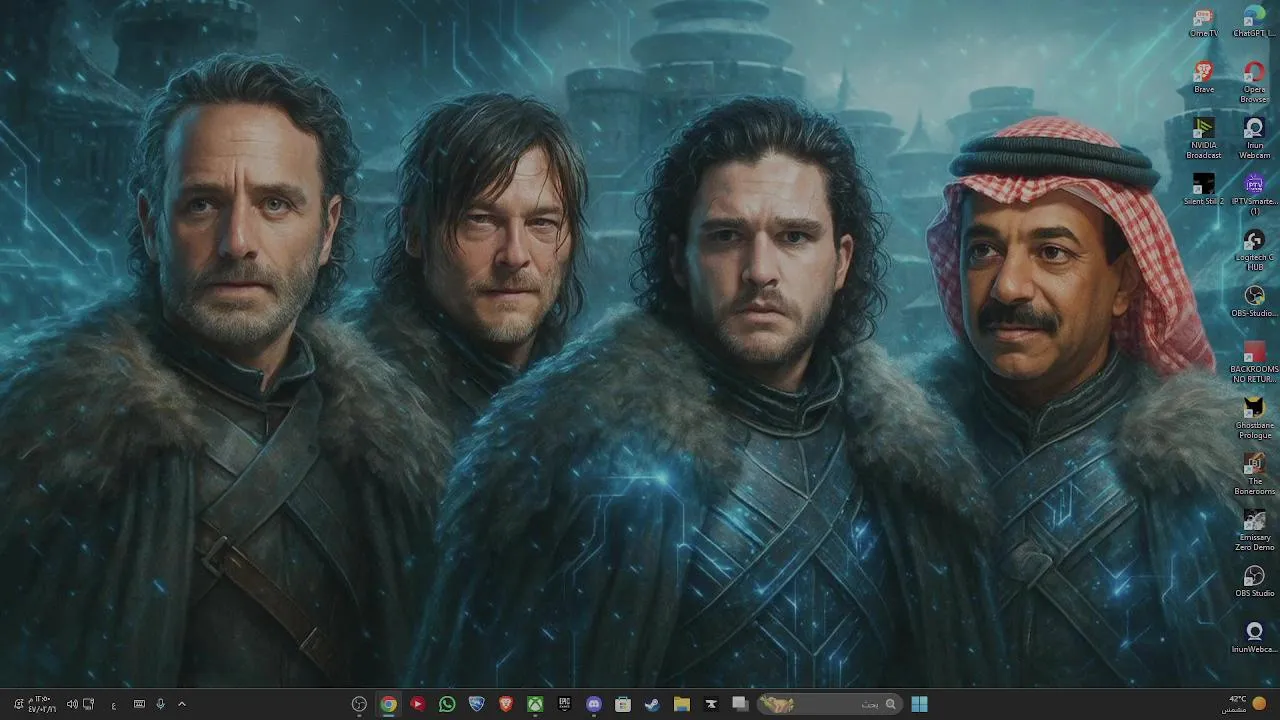The height and width of the screenshot is (720, 1280).
Task: Open the red YouTube-style taskbar app
Action: point(418,704)
